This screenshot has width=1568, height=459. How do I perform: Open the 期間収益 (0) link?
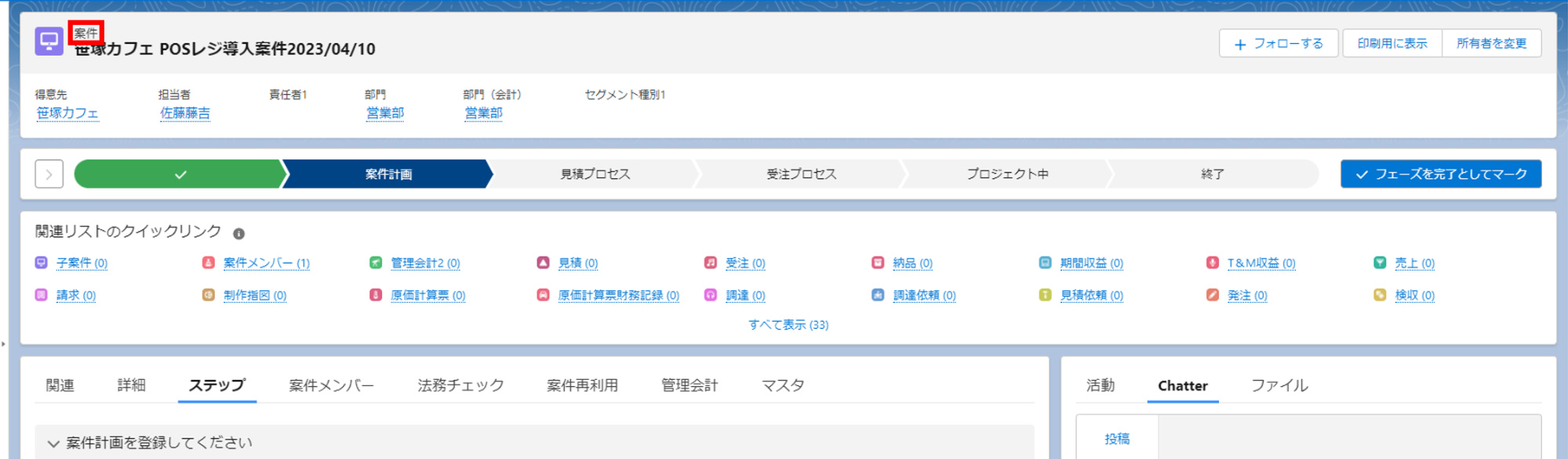(1092, 263)
